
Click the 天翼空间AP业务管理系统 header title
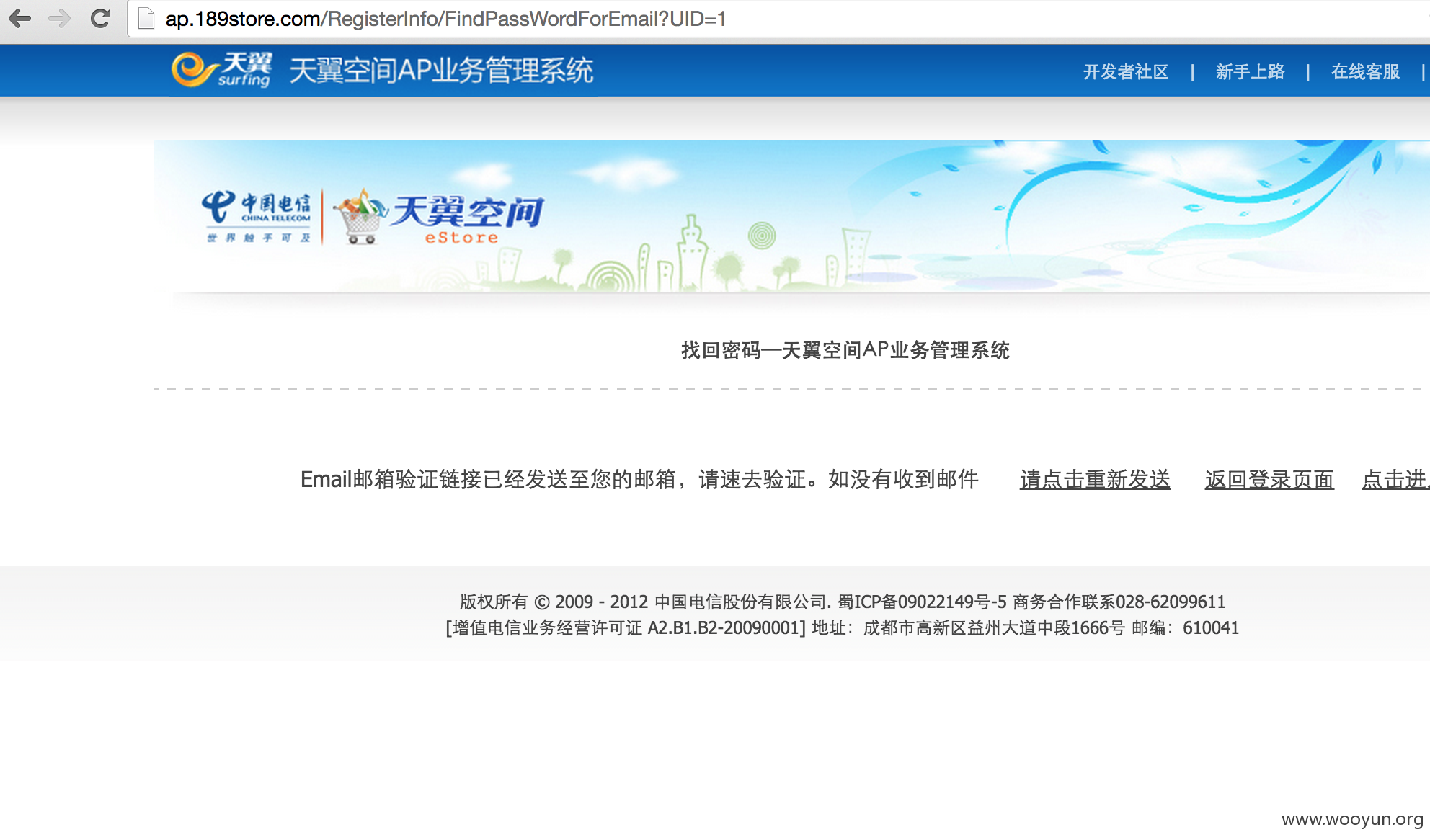(441, 71)
